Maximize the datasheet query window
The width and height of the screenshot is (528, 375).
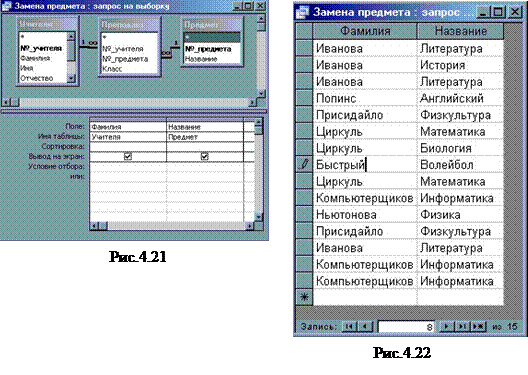[498, 12]
